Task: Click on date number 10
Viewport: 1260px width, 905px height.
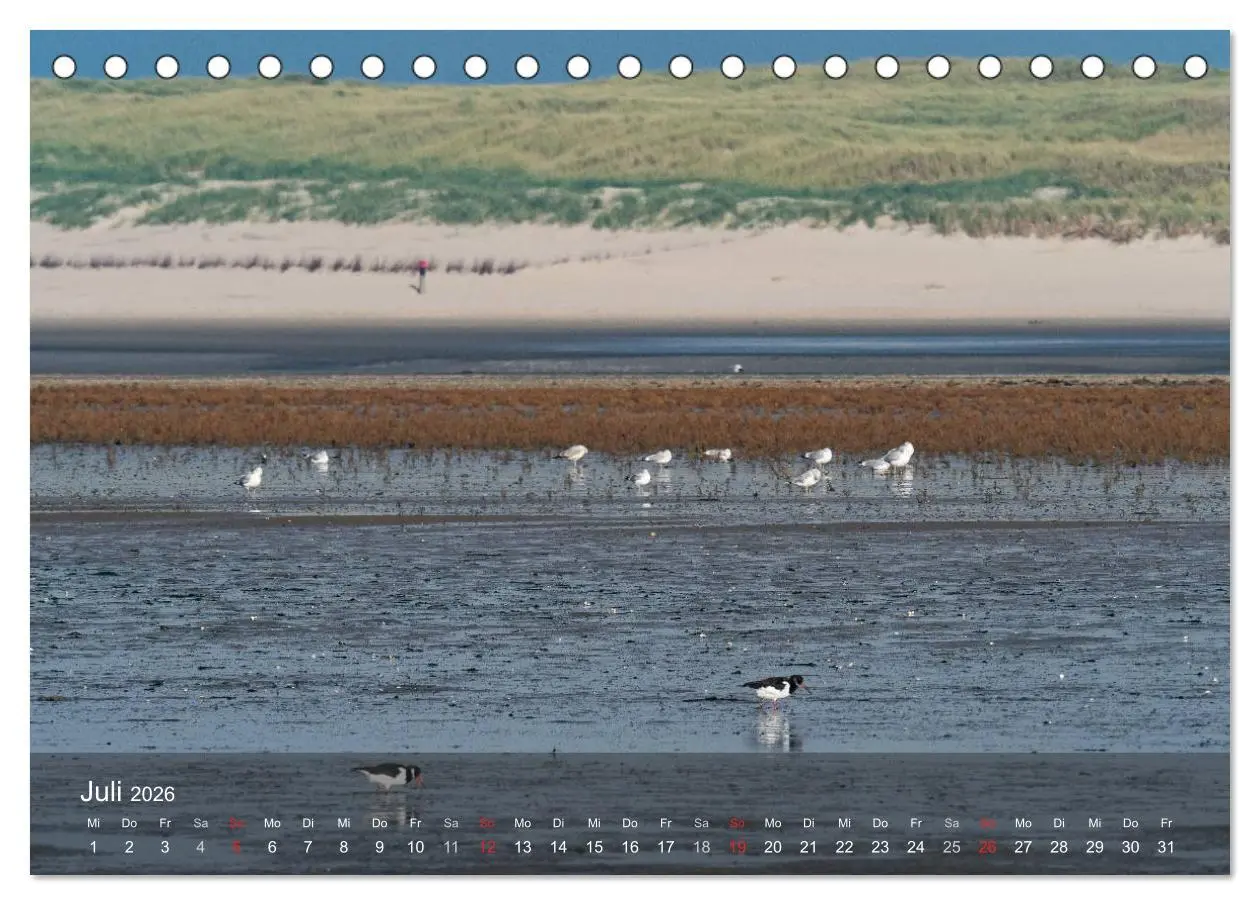Action: (415, 847)
